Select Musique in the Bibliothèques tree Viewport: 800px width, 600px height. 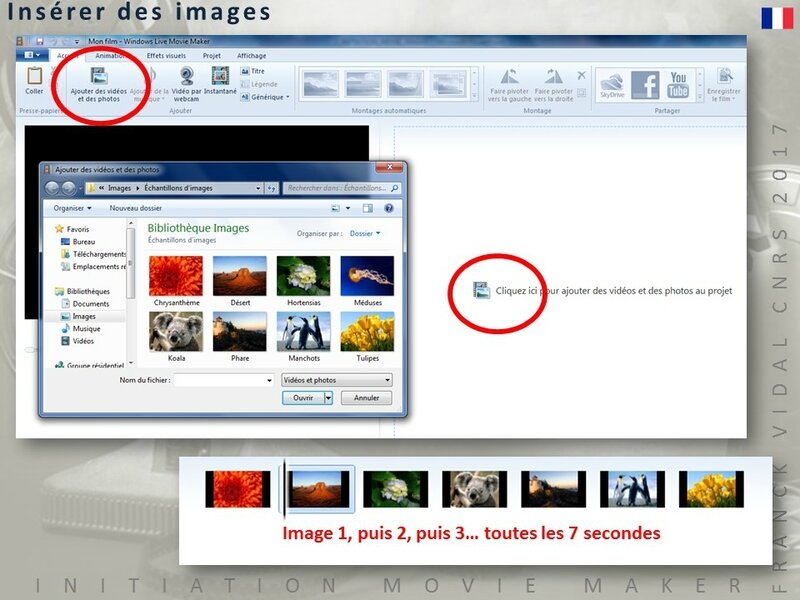point(86,328)
